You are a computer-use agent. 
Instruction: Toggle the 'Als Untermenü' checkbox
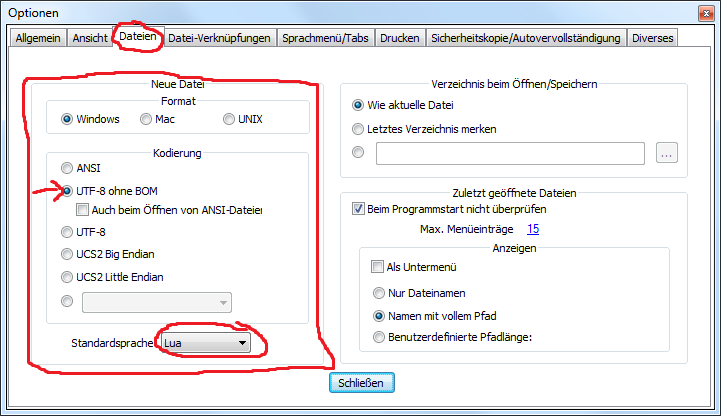pyautogui.click(x=378, y=267)
